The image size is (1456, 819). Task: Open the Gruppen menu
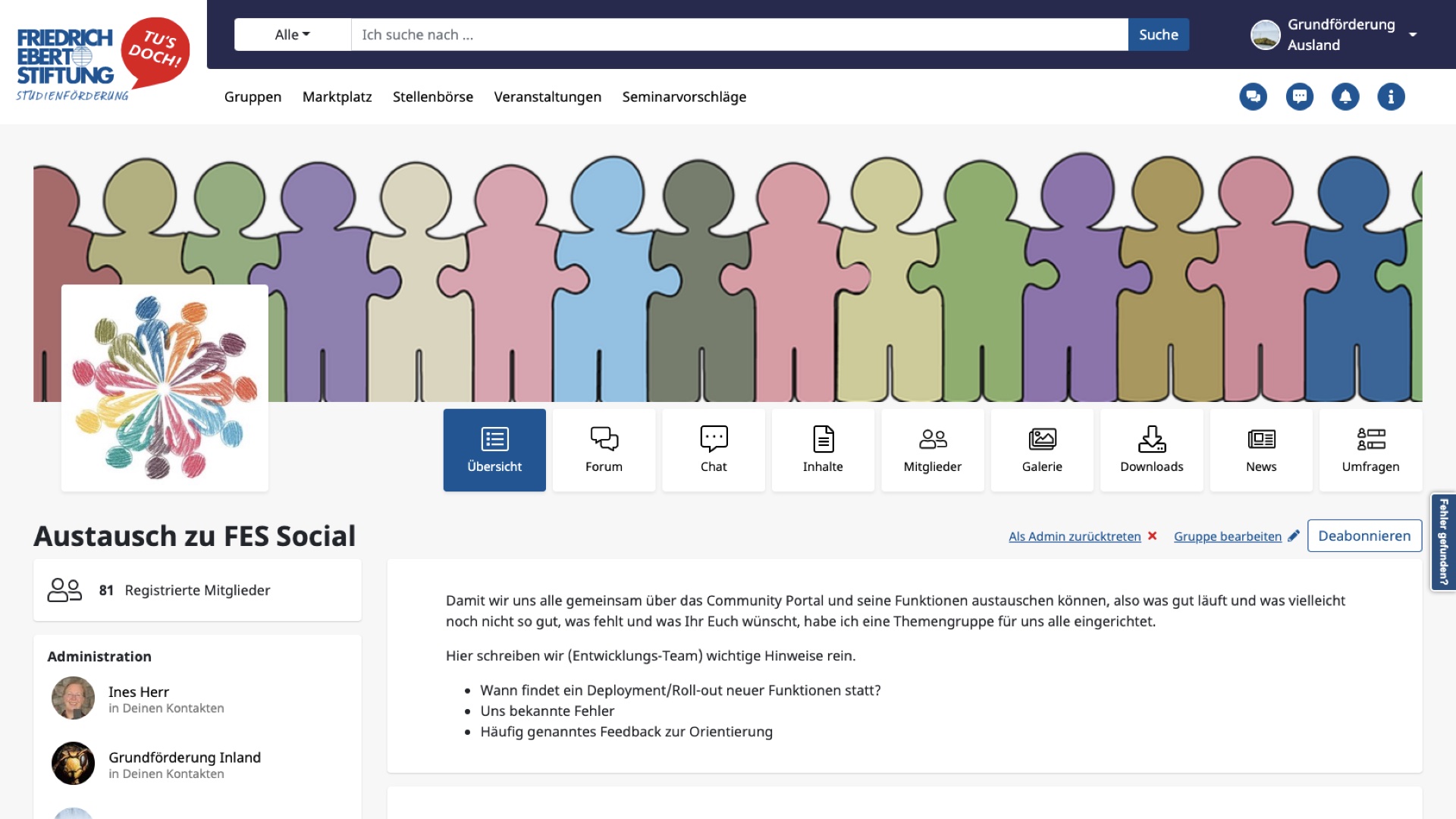point(253,97)
